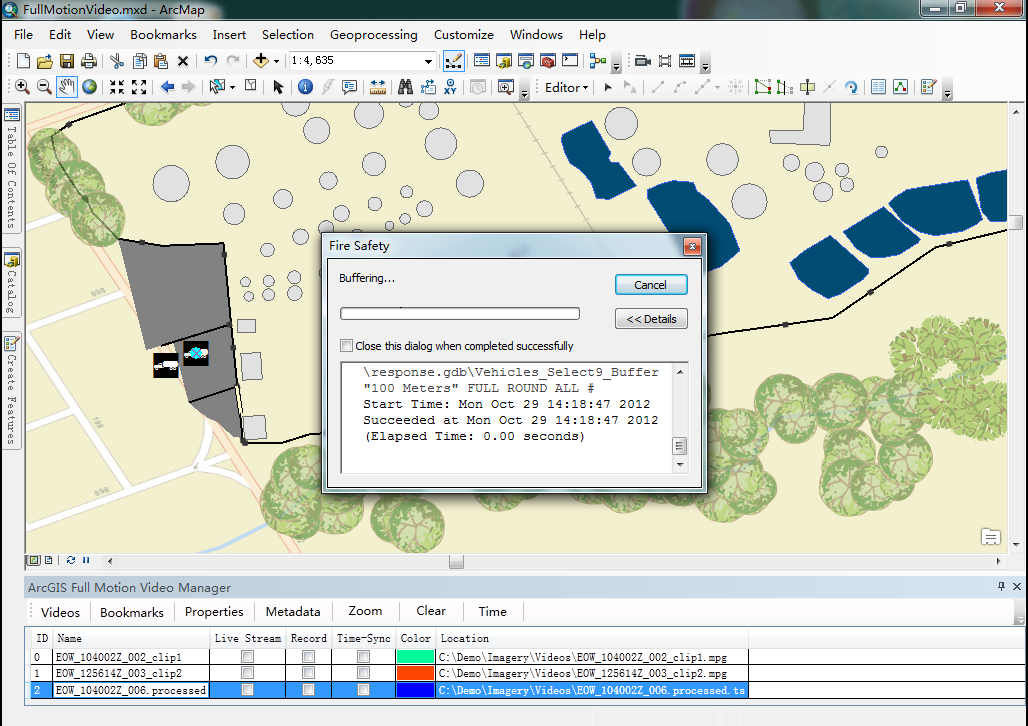This screenshot has height=726, width=1028.
Task: Pin the Full Motion Video Manager panel
Action: (x=1001, y=586)
